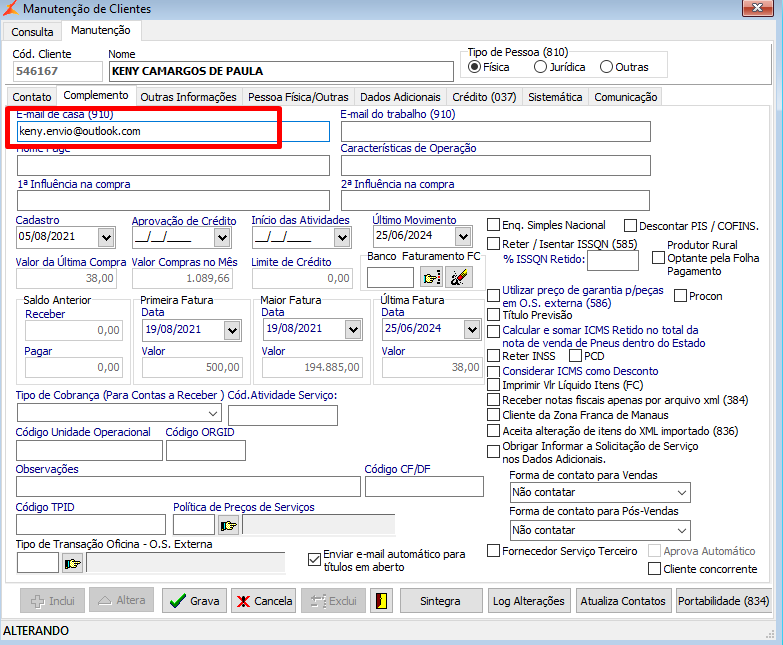Open the Contato tab

(x=32, y=97)
